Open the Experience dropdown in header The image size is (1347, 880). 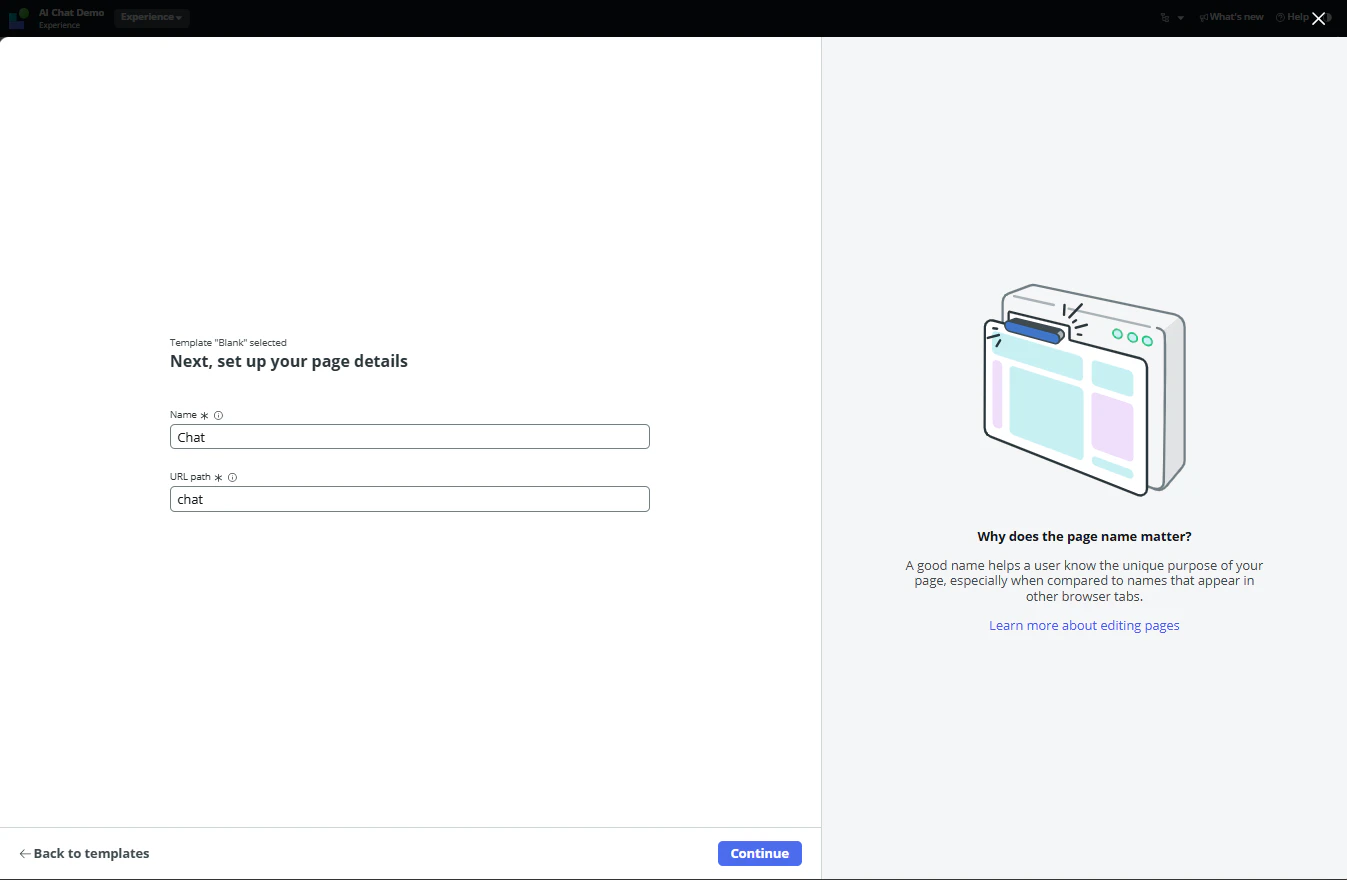151,17
